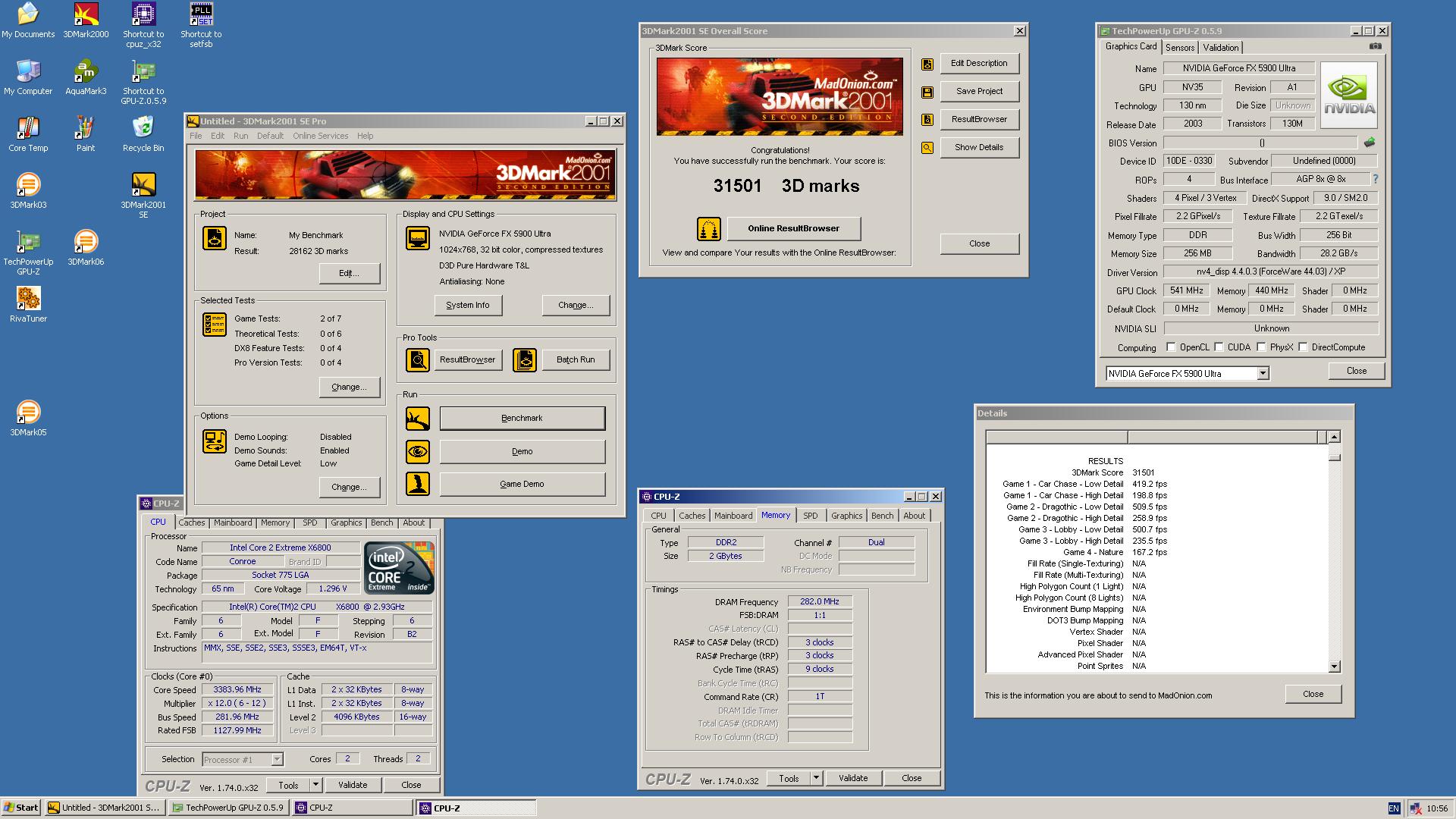Switch to the SPD tab in Memory CPU-Z window

(810, 516)
